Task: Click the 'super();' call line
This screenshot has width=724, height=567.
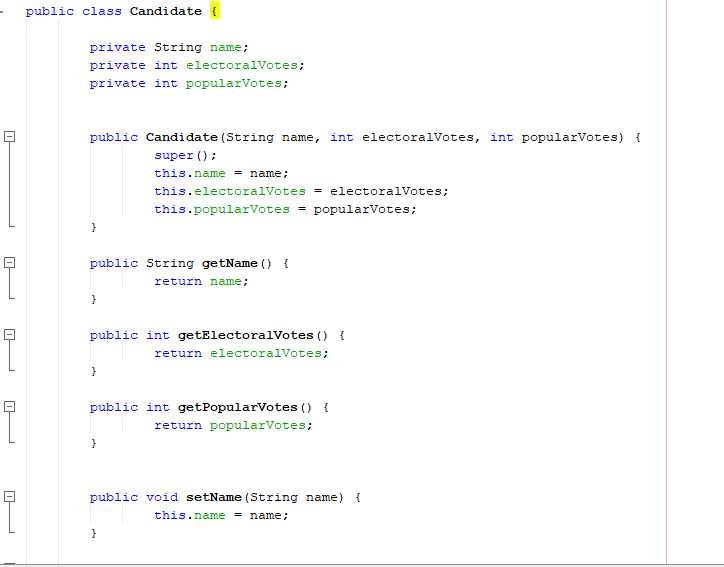Action: coord(185,156)
